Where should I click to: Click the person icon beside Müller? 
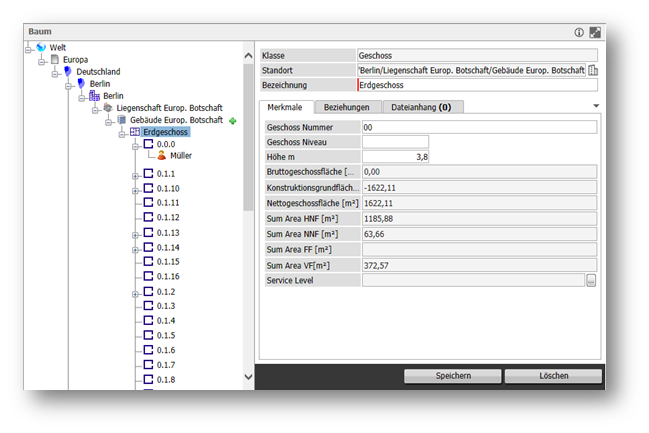162,155
